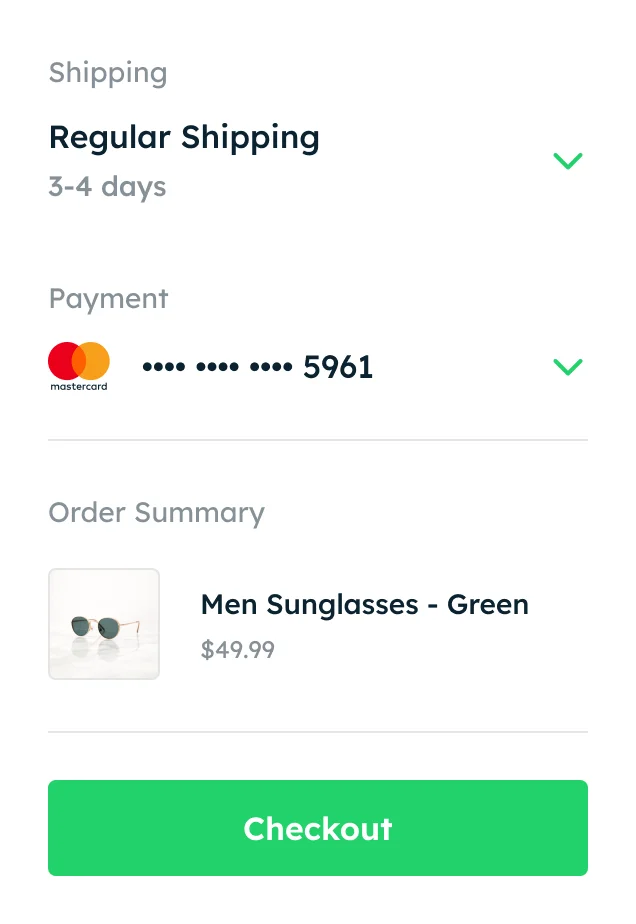Click the last four digits 5961

tap(338, 367)
